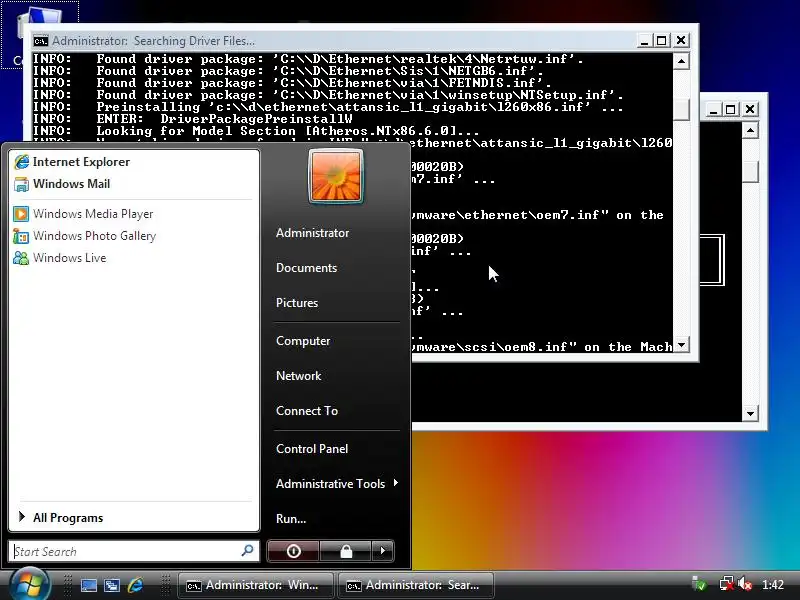This screenshot has height=600, width=800.
Task: Click the line mentioning FETNDIS.inf
Action: pyautogui.click(x=292, y=83)
